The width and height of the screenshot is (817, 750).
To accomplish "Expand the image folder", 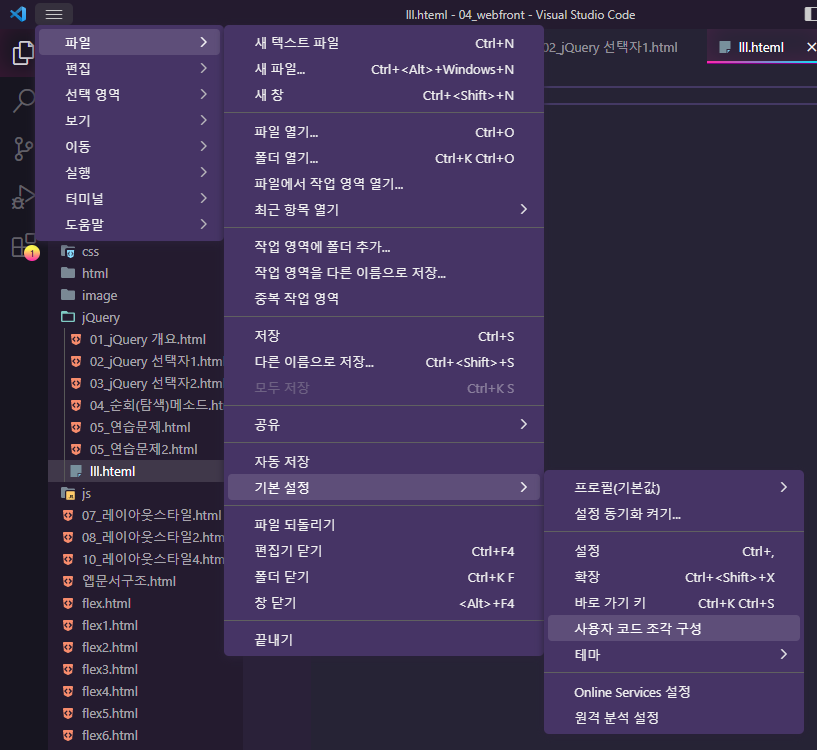I will tap(135, 296).
